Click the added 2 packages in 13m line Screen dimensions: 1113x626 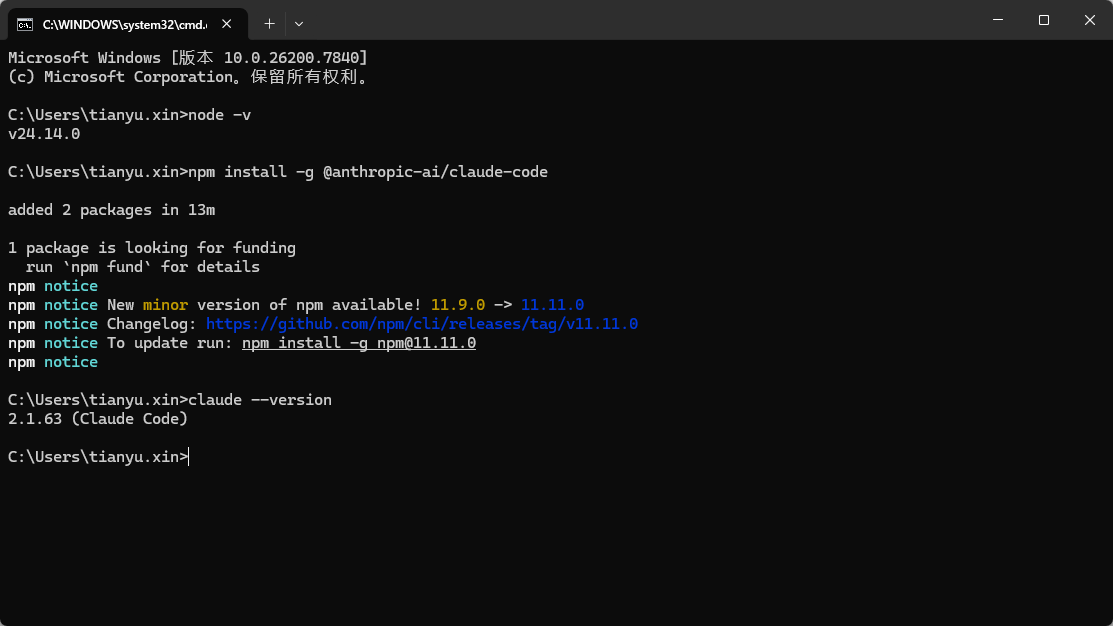click(x=111, y=210)
